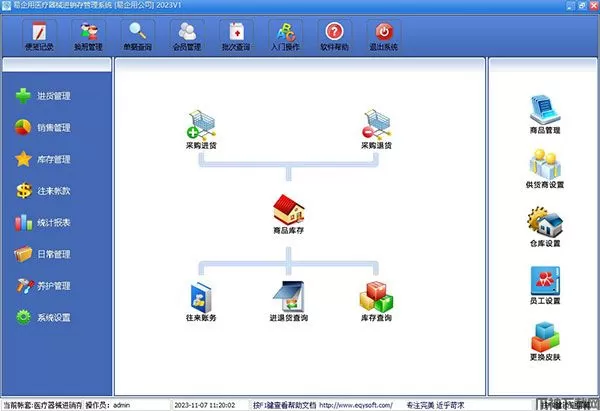Open 往来账务 blue book icon
The image size is (600, 411).
click(201, 302)
